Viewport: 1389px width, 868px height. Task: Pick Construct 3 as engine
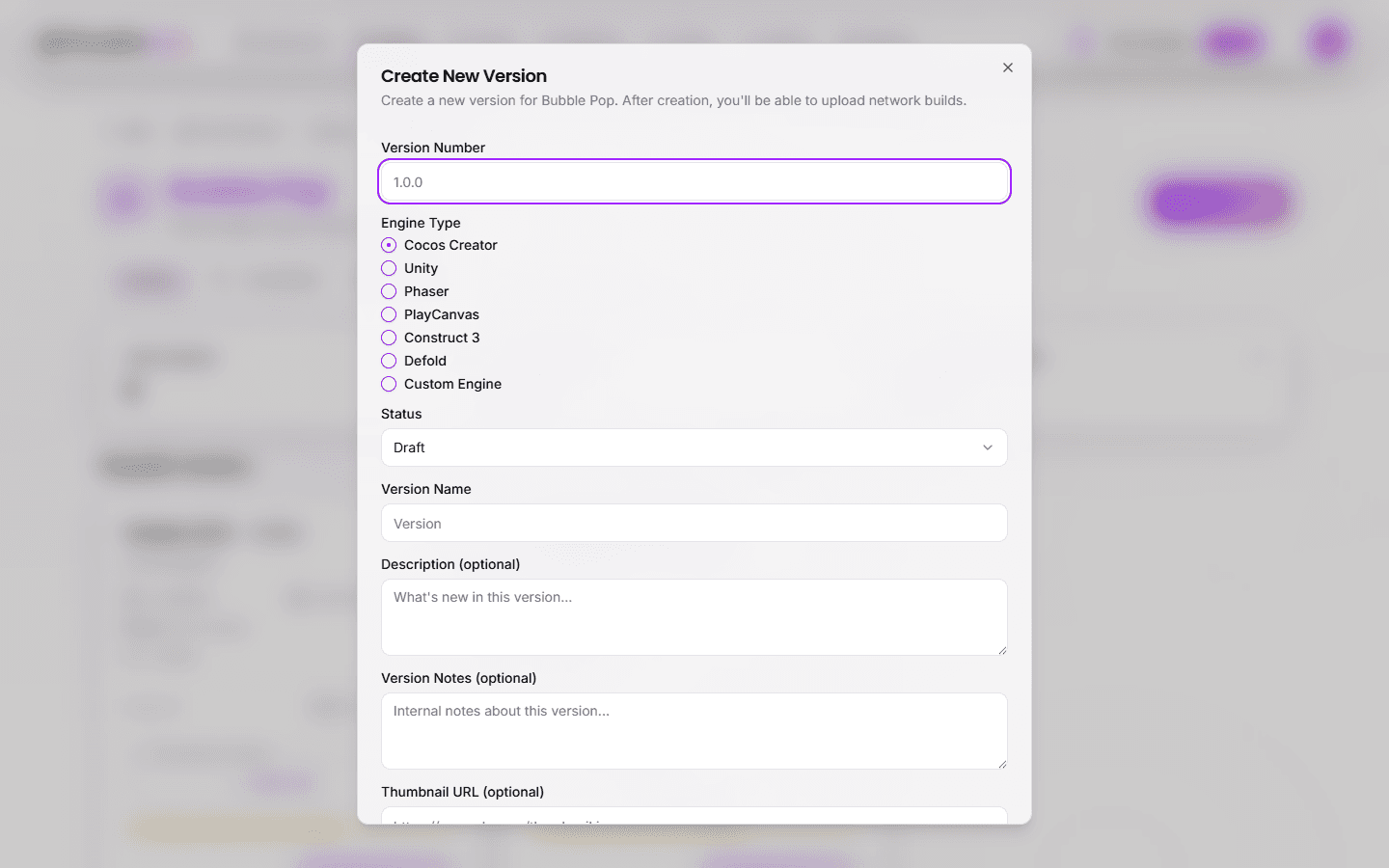[x=389, y=338]
